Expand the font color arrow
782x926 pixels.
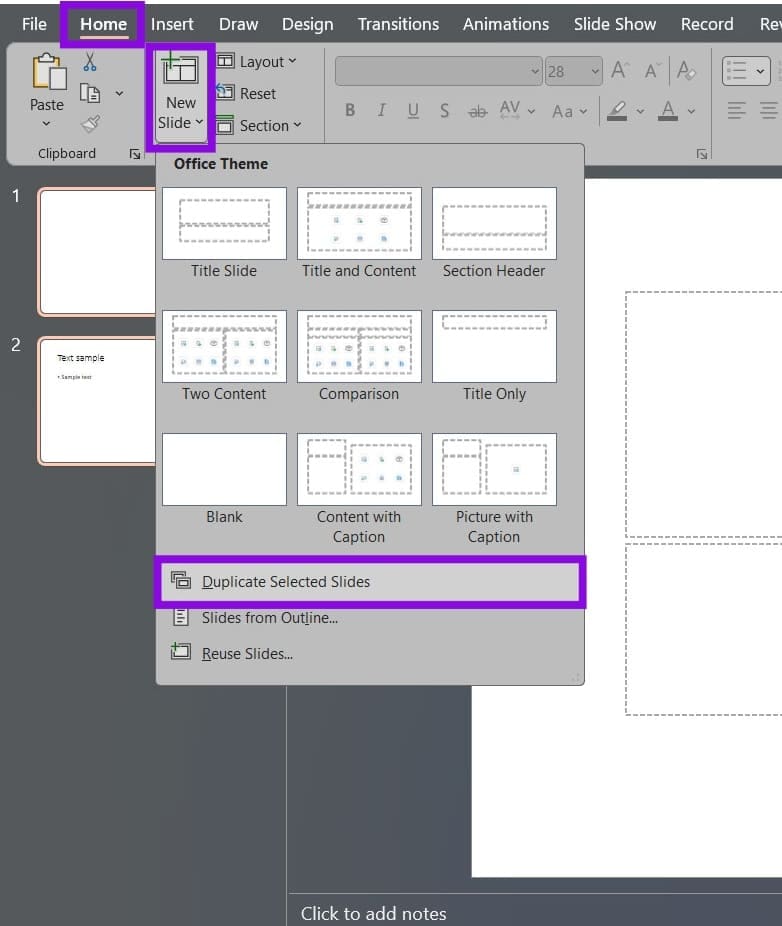tap(691, 111)
